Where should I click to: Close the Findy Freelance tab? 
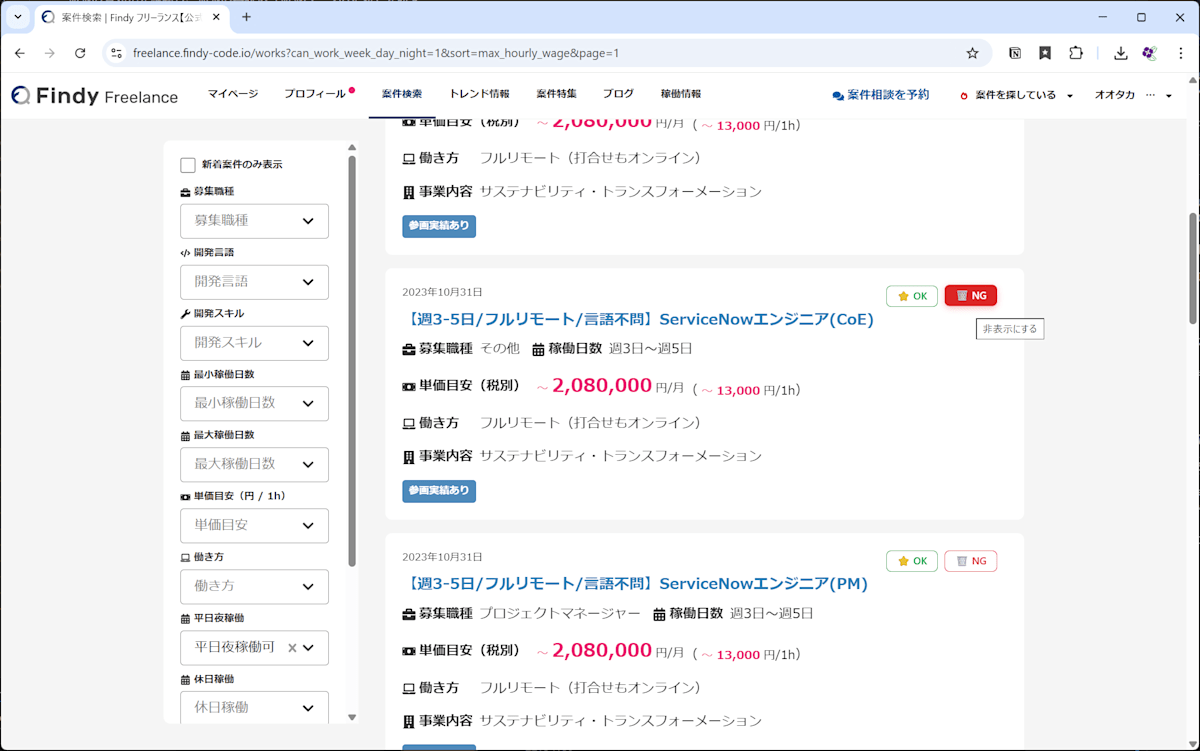(x=216, y=17)
